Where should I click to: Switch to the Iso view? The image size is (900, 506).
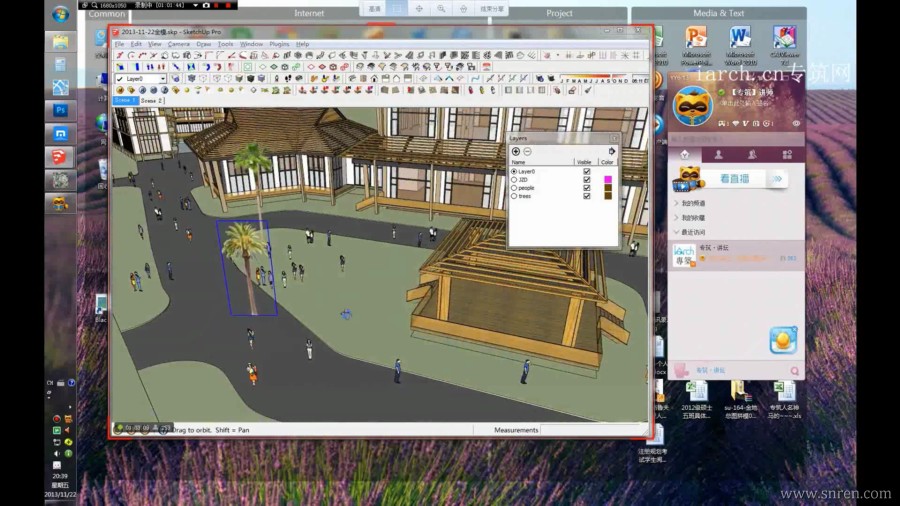[352, 79]
